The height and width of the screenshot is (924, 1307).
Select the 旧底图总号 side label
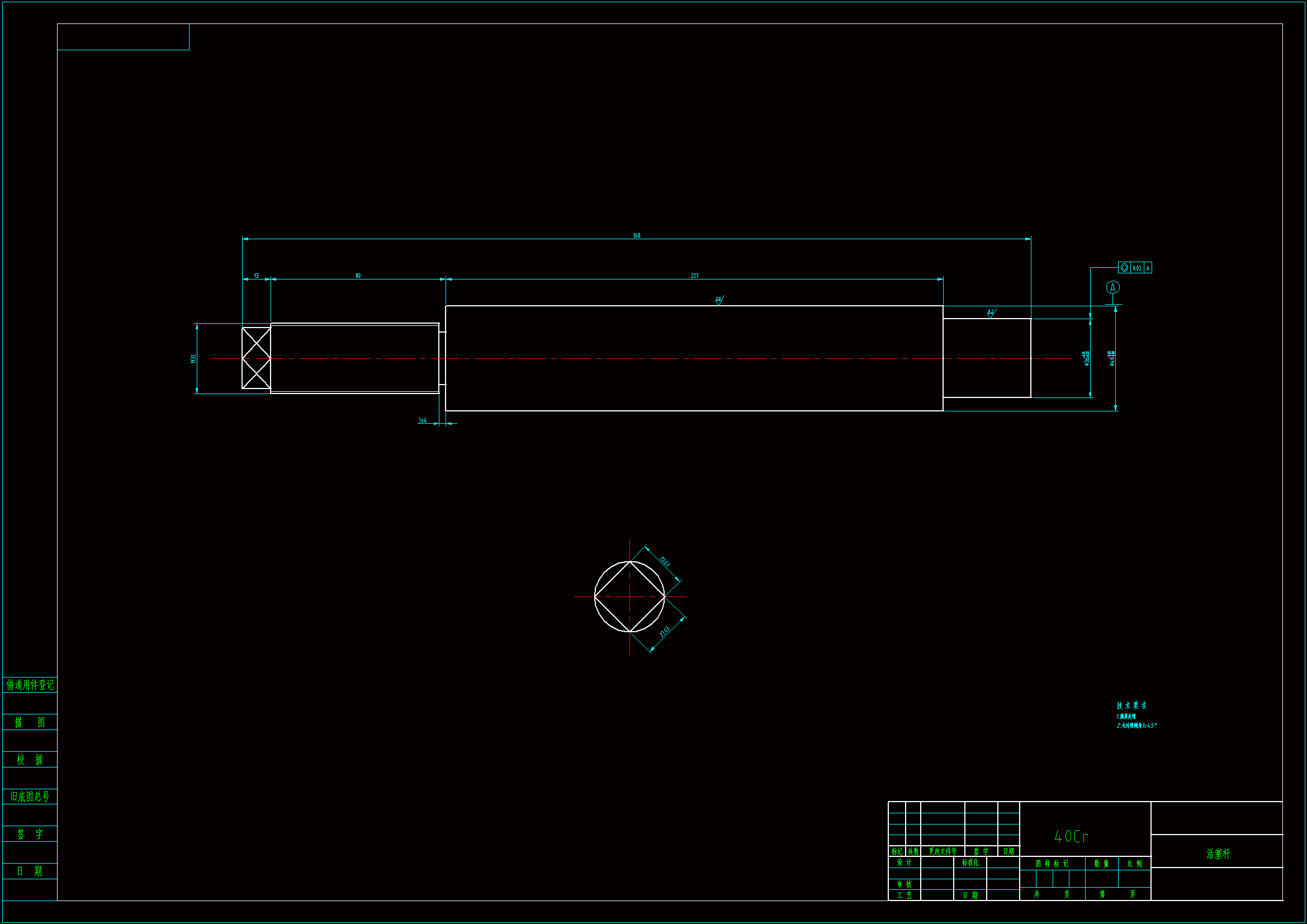[30, 797]
